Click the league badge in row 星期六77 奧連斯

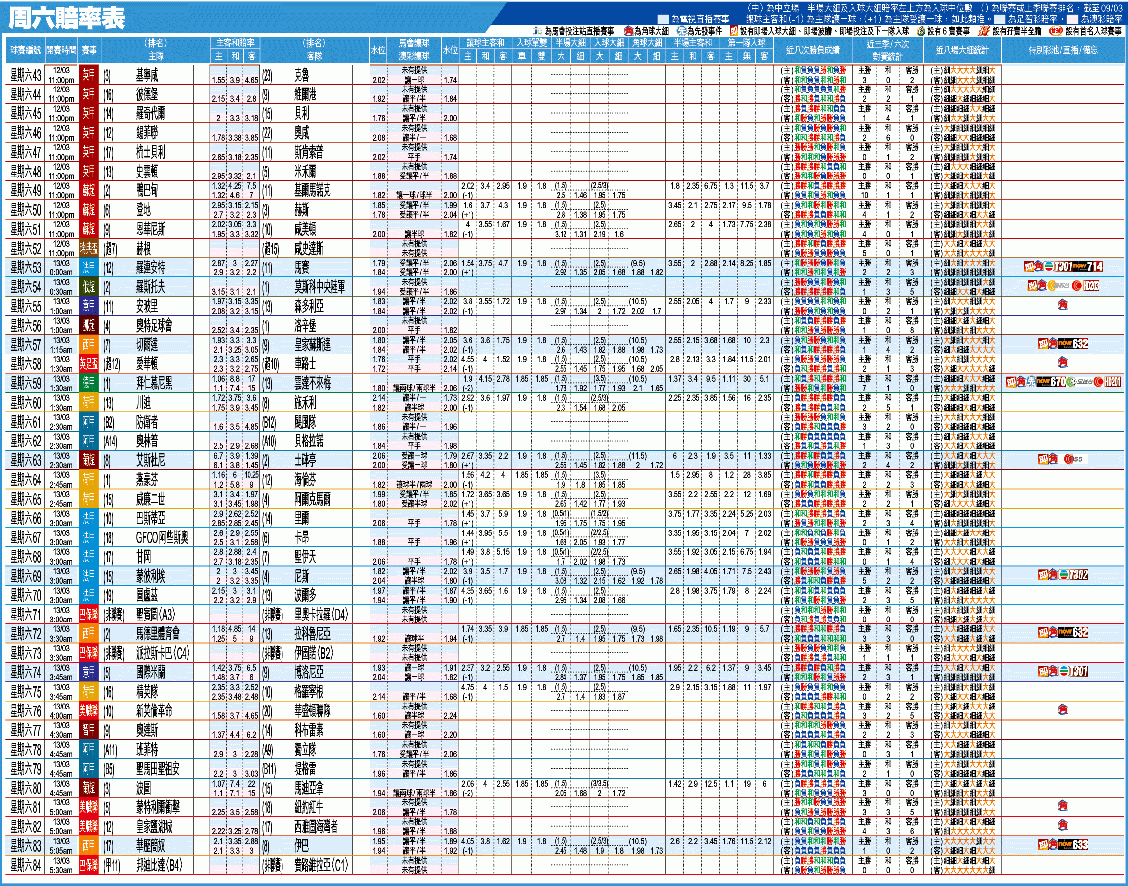click(x=88, y=730)
